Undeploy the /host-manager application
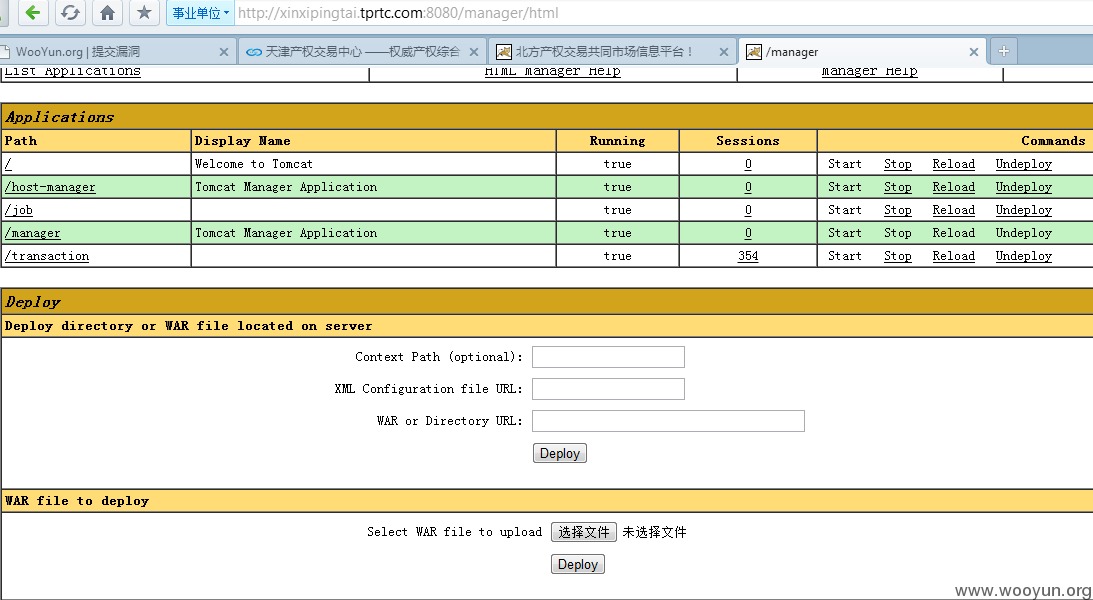1093x600 pixels. (x=1023, y=187)
